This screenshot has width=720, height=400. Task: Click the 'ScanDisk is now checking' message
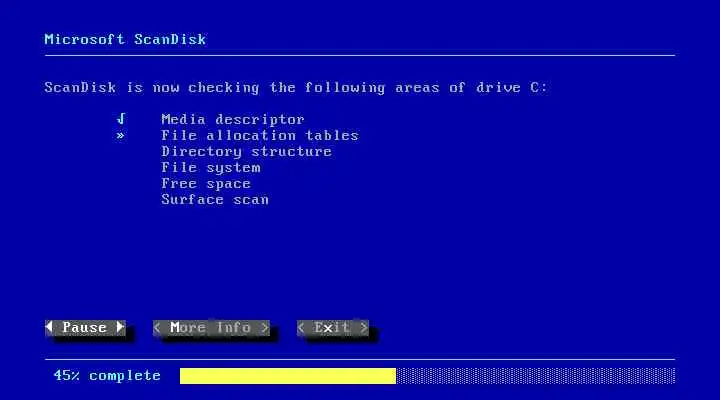point(296,88)
